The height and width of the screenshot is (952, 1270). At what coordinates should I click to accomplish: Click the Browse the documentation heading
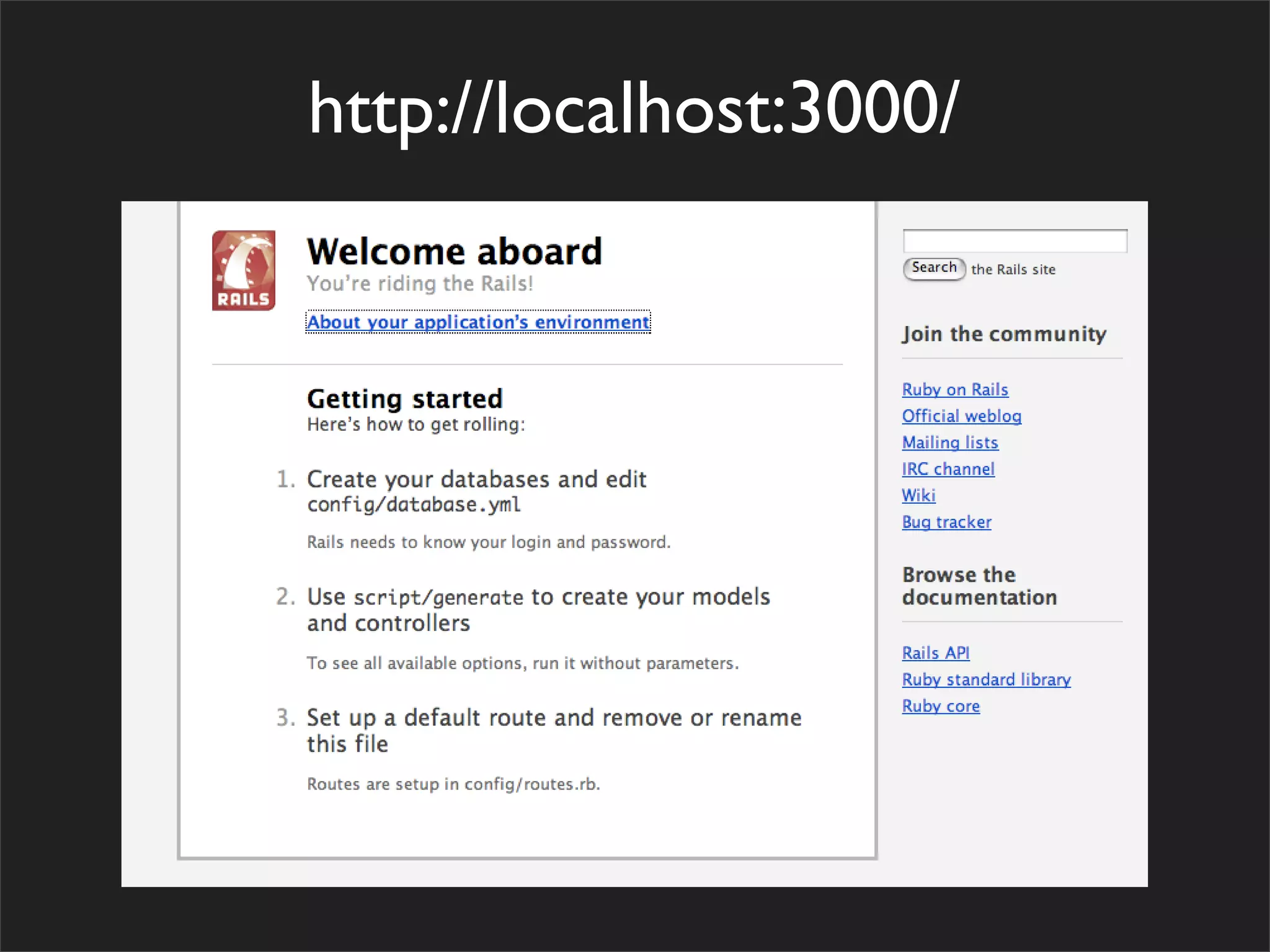click(x=980, y=586)
